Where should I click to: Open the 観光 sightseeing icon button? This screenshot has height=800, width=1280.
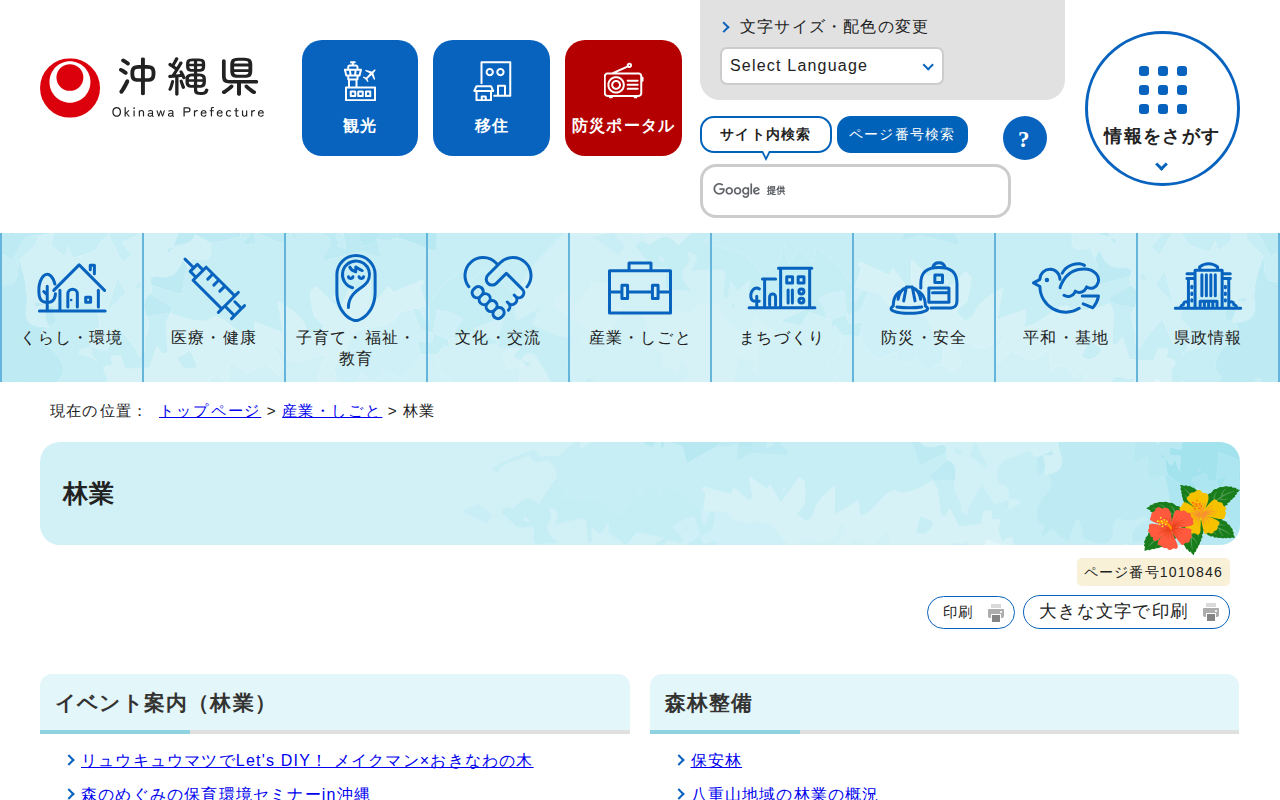[359, 98]
